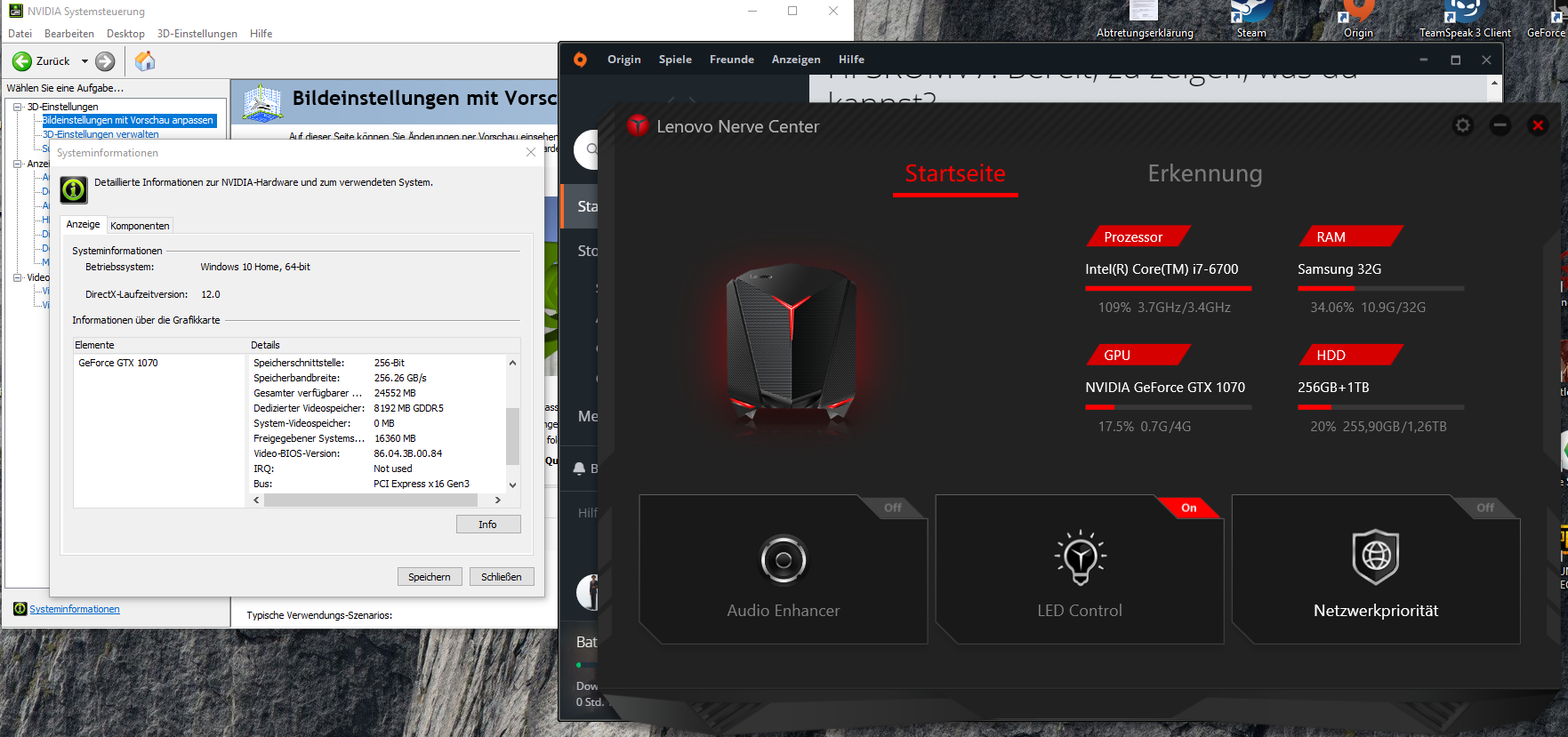Viewport: 1568px width, 737px height.
Task: Click the Lenovo tower PC image
Action: tap(791, 344)
